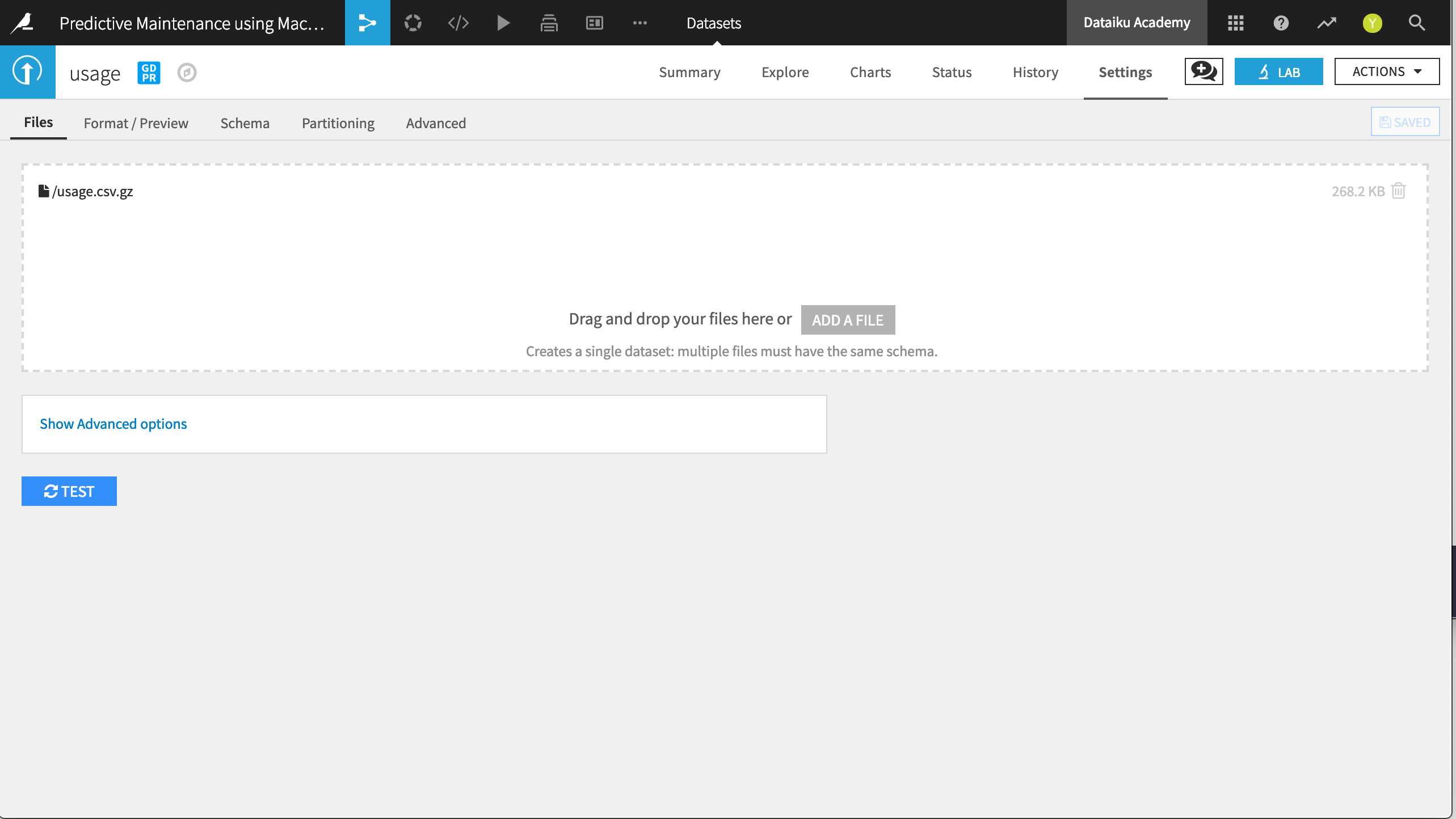Click the Summary tab
Viewport: 1456px width, 819px height.
click(690, 71)
